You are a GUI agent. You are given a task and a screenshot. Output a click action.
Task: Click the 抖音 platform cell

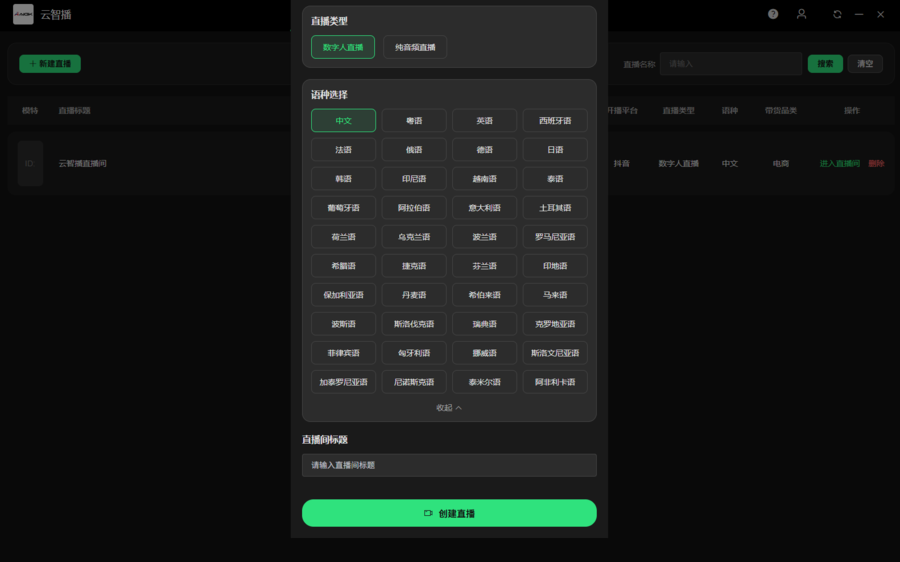(x=622, y=164)
